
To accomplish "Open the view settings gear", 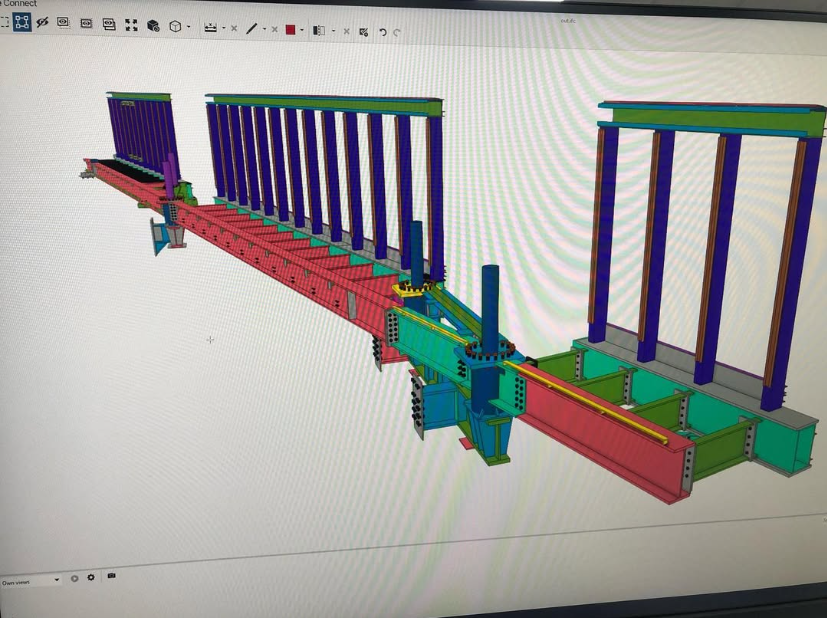I will click(91, 578).
